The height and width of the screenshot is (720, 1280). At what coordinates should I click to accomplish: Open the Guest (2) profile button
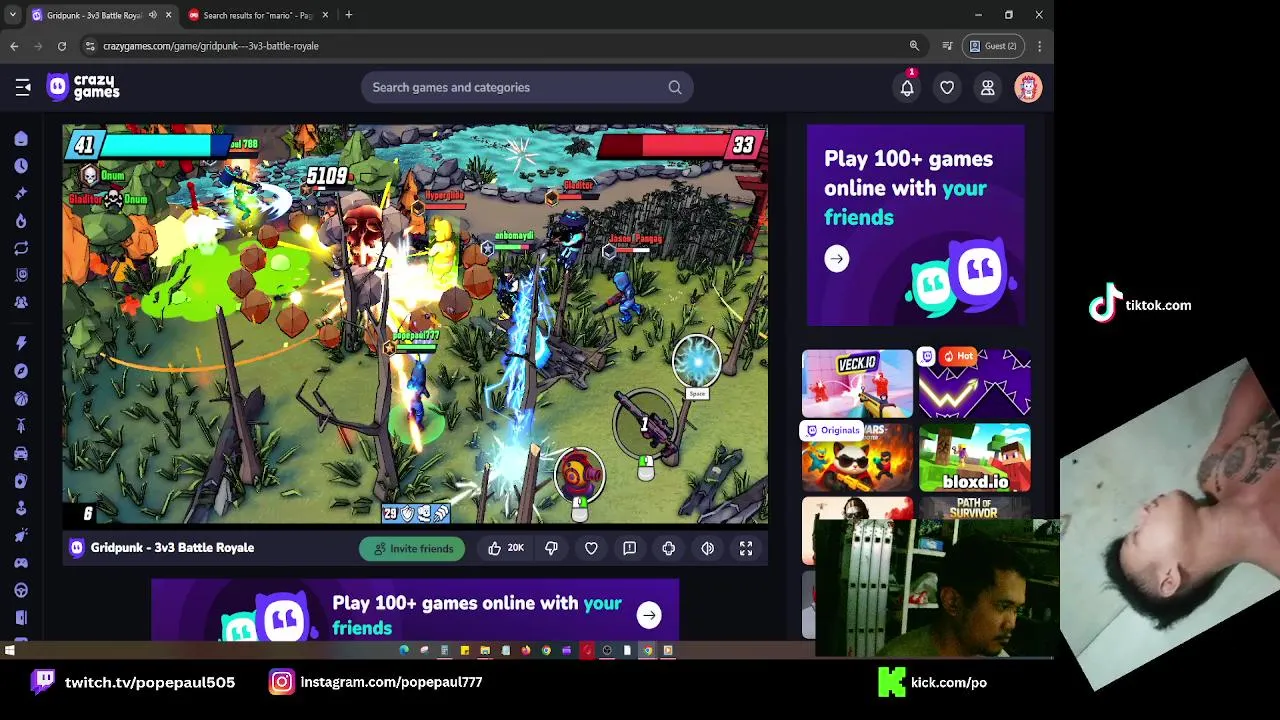point(993,46)
